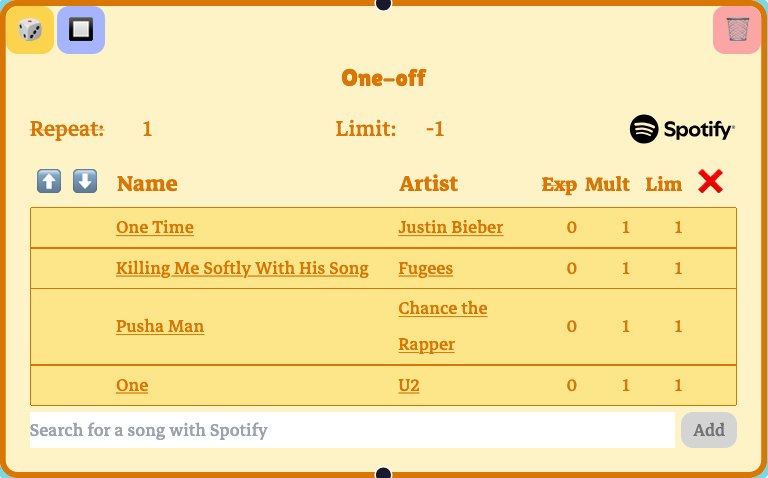Click the bottom connector dot
The image size is (768, 478).
point(384,473)
